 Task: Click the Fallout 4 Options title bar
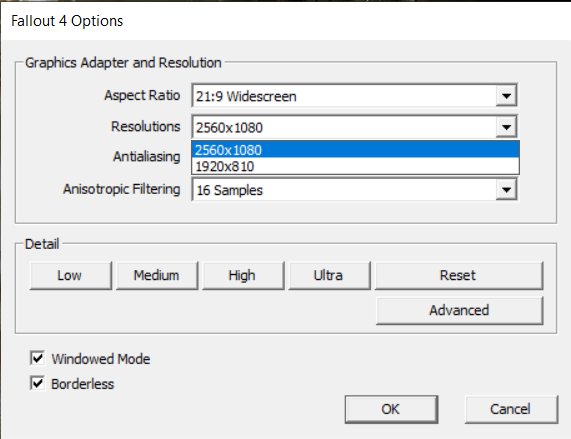286,21
